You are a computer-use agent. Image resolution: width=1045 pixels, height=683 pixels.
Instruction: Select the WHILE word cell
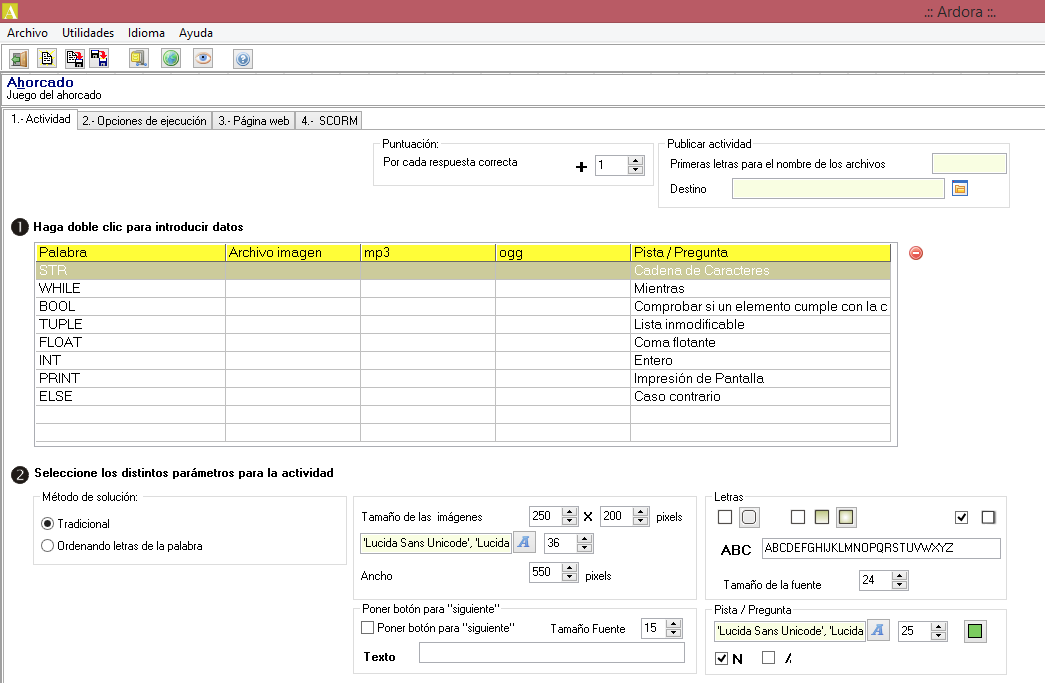tap(131, 289)
